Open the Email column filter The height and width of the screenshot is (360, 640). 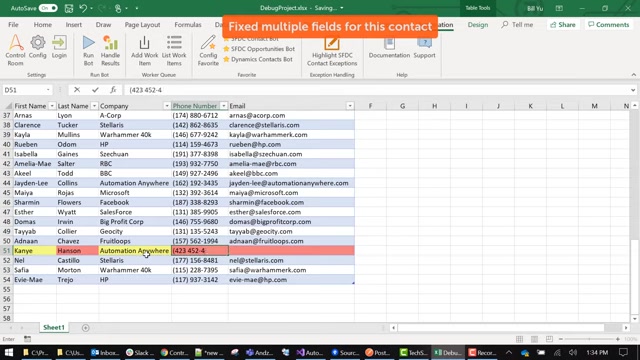[x=350, y=106]
